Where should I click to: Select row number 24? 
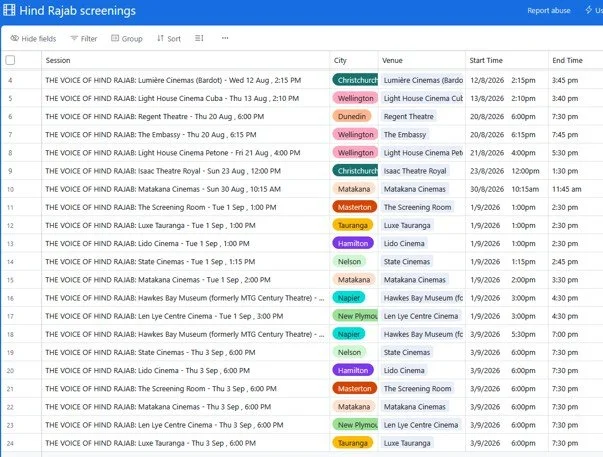pos(10,443)
